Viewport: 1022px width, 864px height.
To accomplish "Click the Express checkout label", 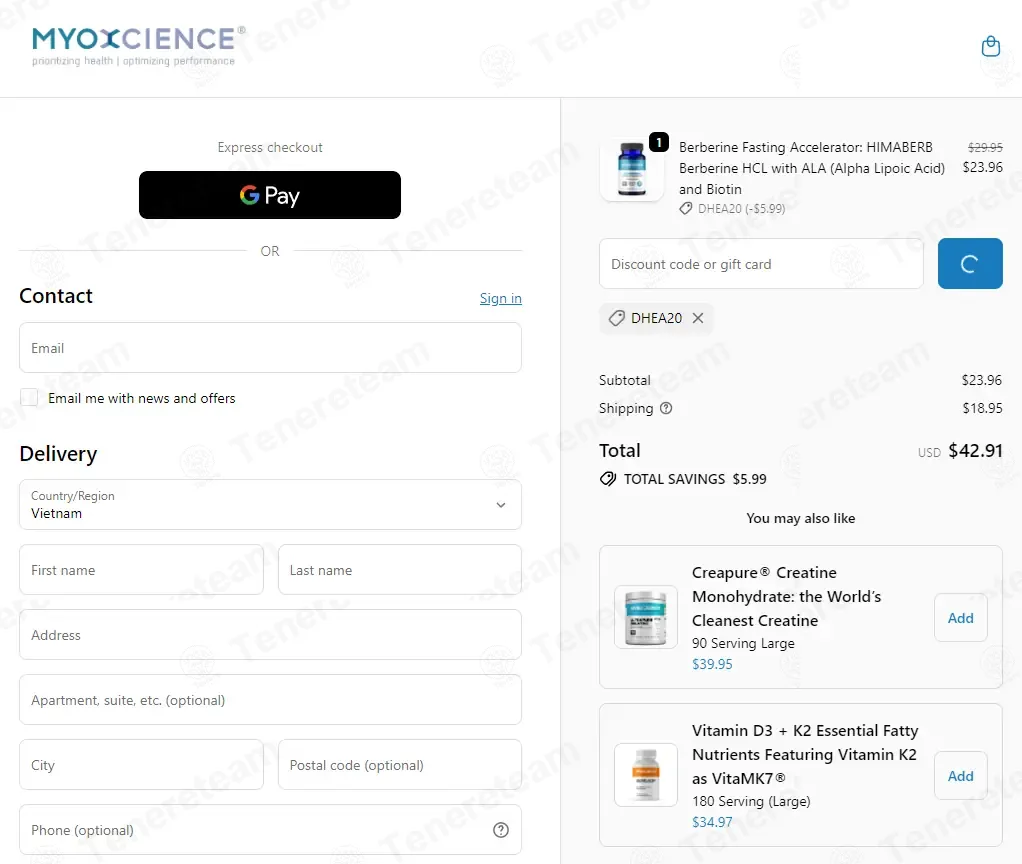I will (270, 148).
